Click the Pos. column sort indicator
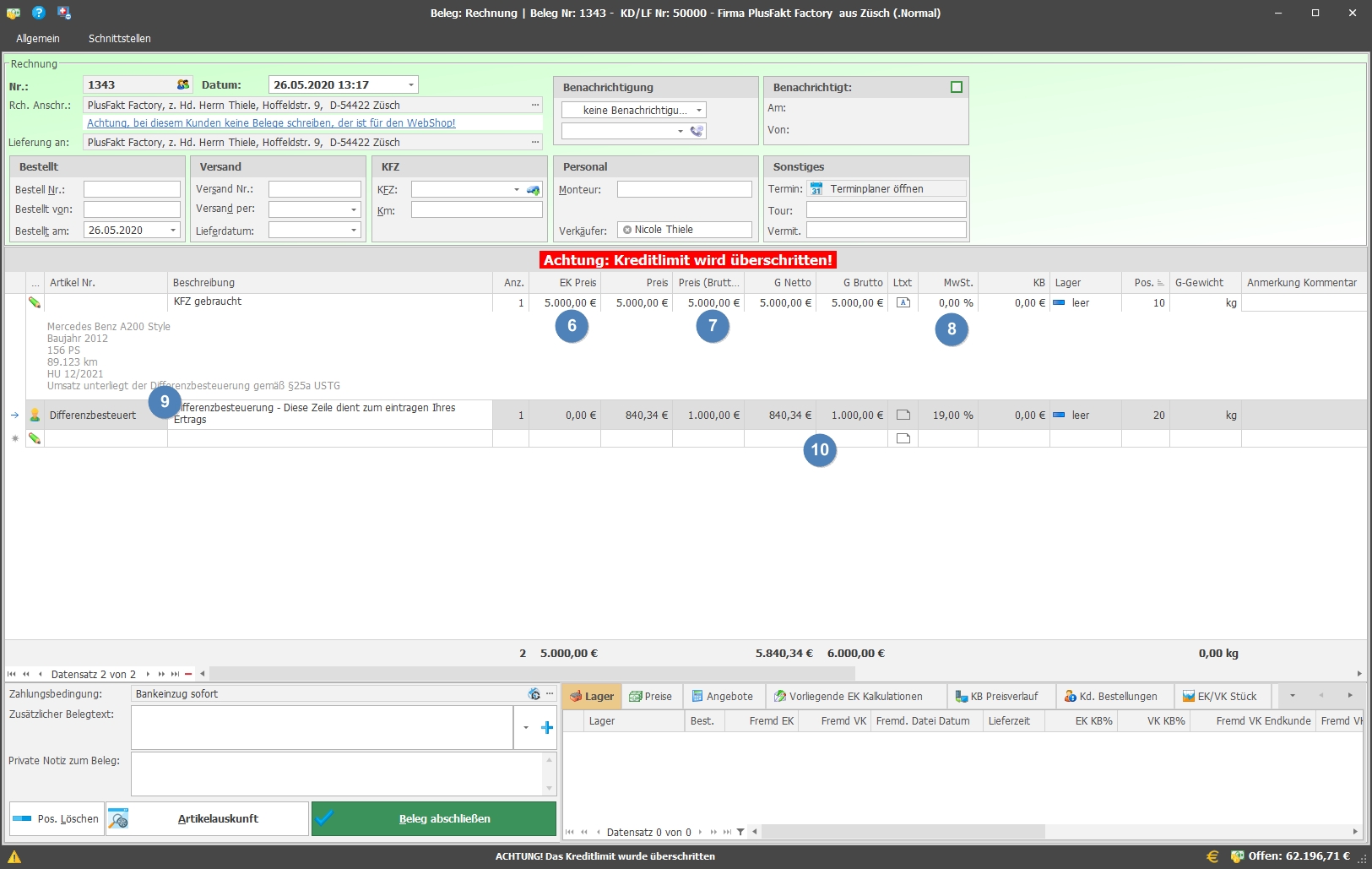The image size is (1372, 869). tap(1161, 283)
